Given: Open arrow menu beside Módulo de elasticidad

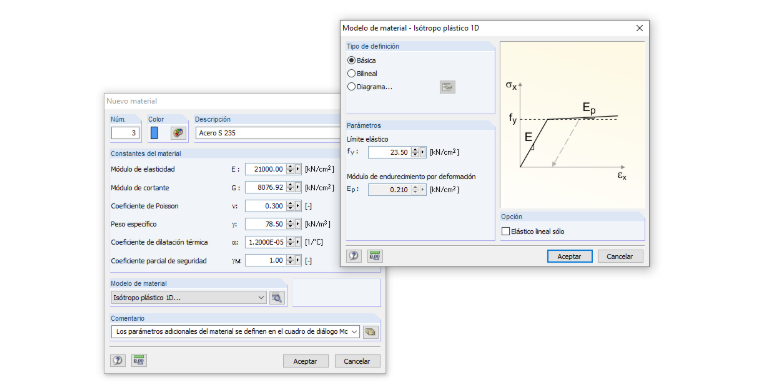Looking at the screenshot, I should click(298, 169).
